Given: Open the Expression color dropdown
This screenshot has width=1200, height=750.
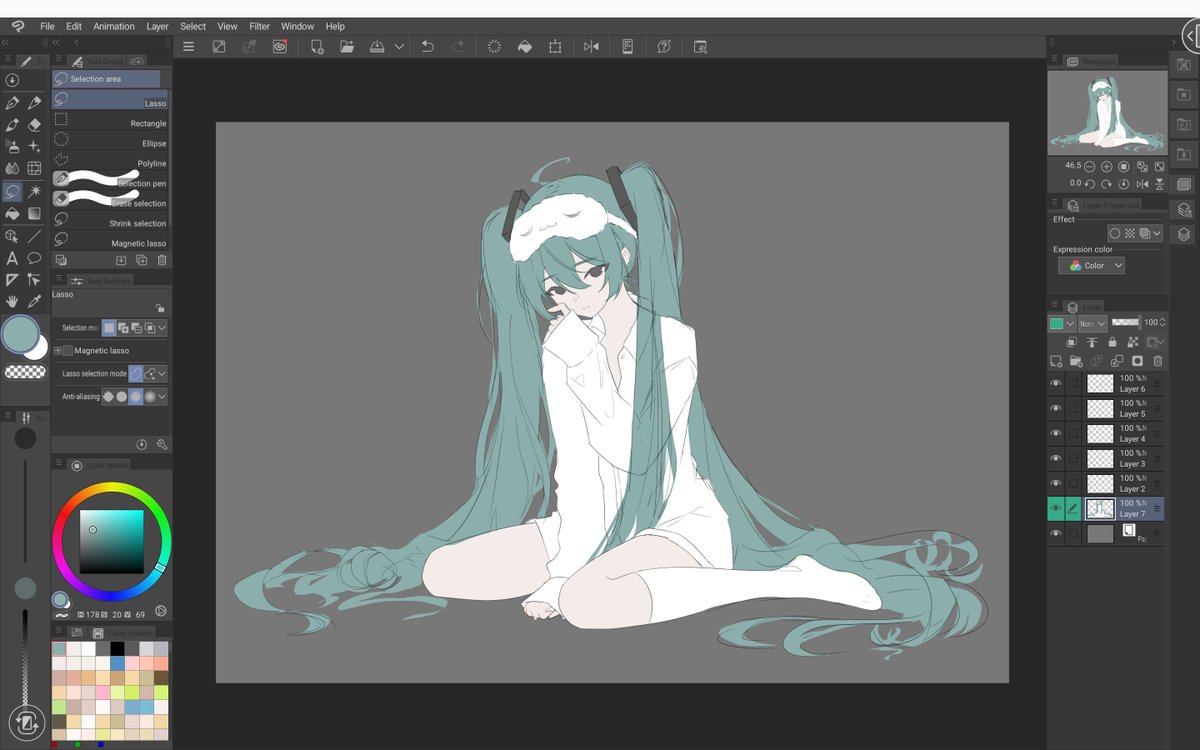Looking at the screenshot, I should (1091, 266).
